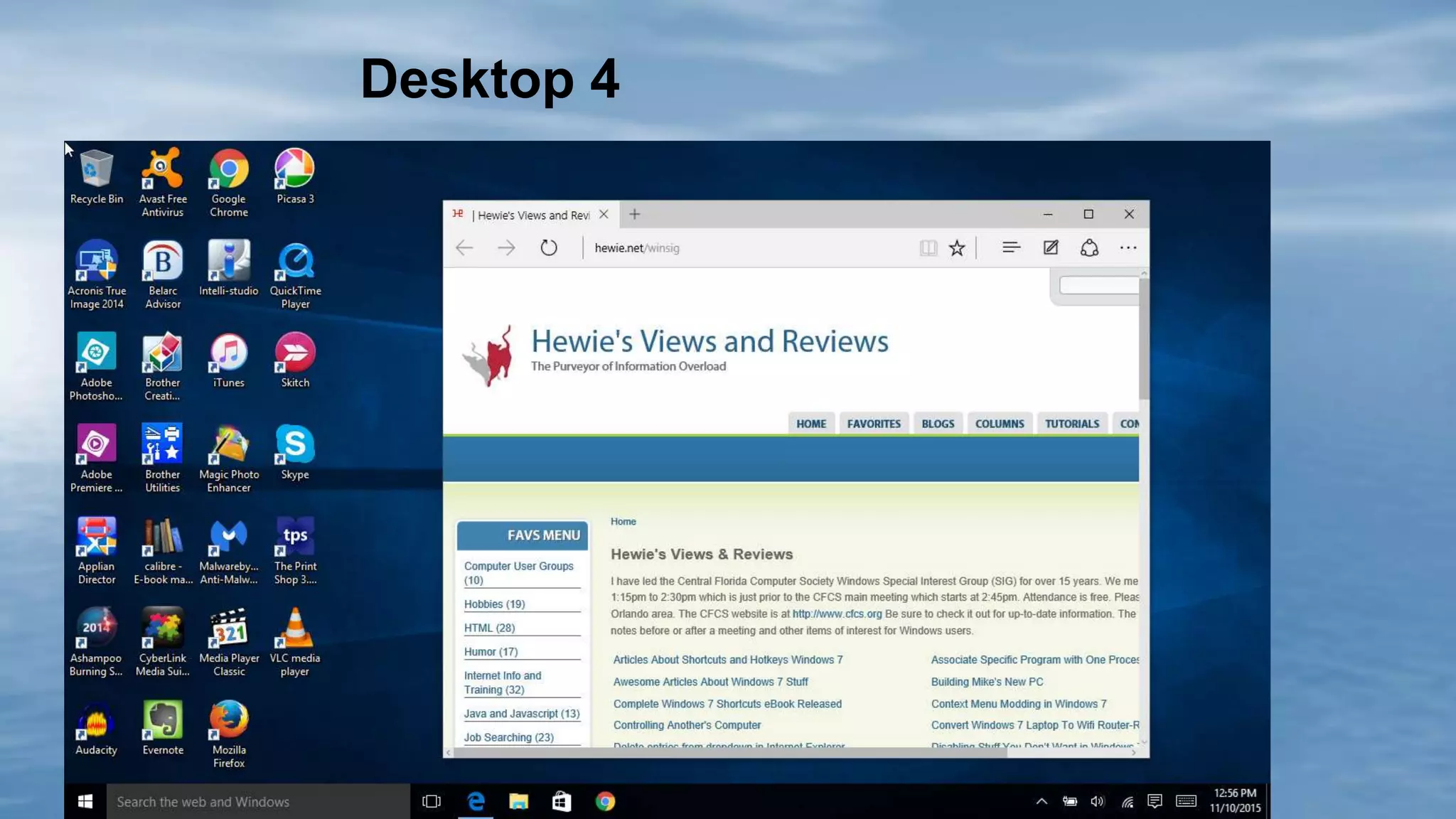Click the iTunes desktop icon
1456x819 pixels.
click(x=228, y=360)
